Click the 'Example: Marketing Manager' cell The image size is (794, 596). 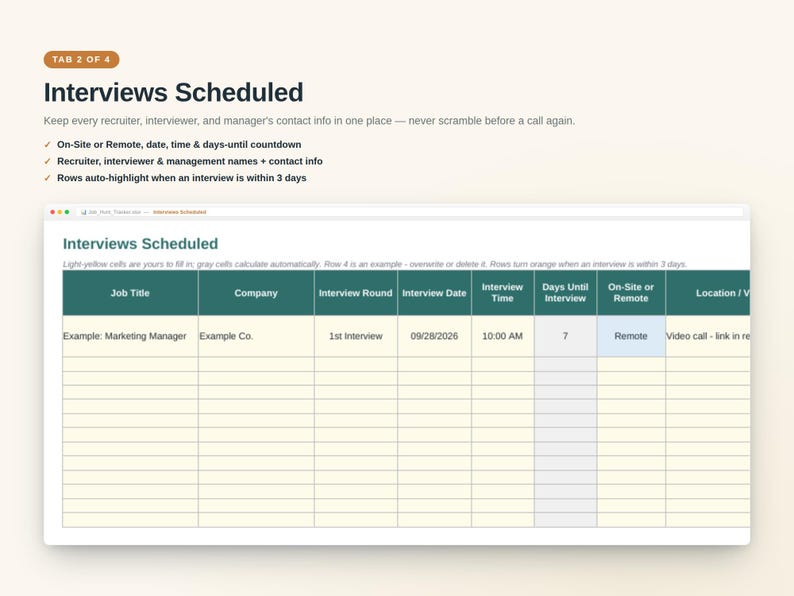(130, 336)
